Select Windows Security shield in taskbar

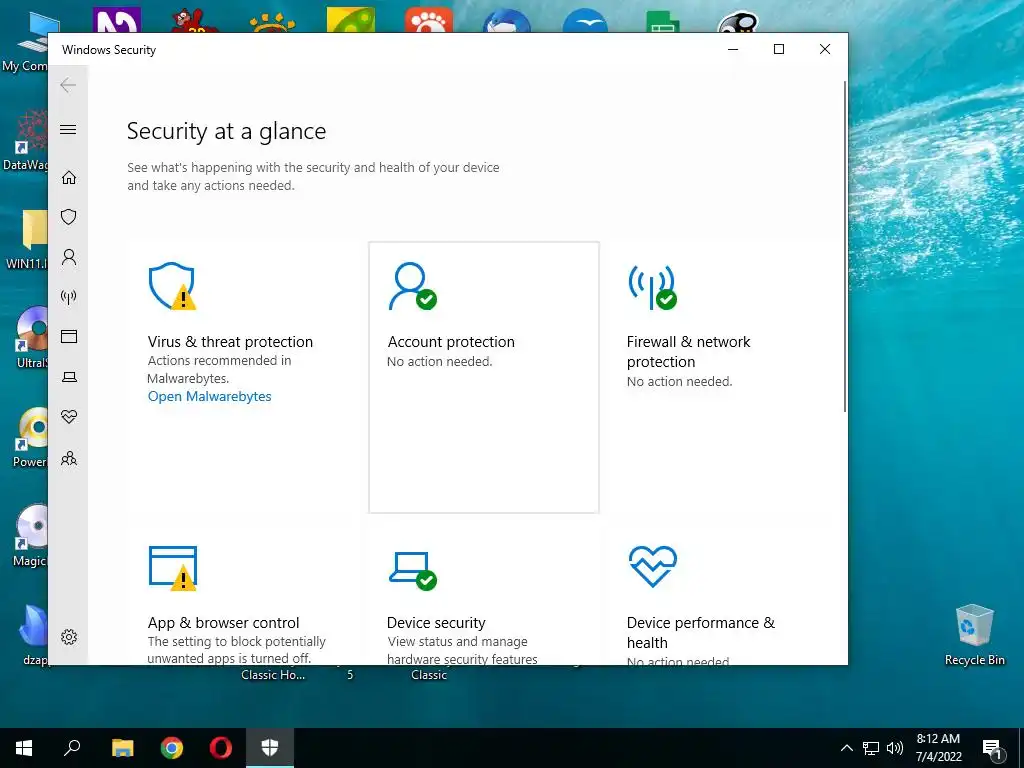click(x=270, y=748)
